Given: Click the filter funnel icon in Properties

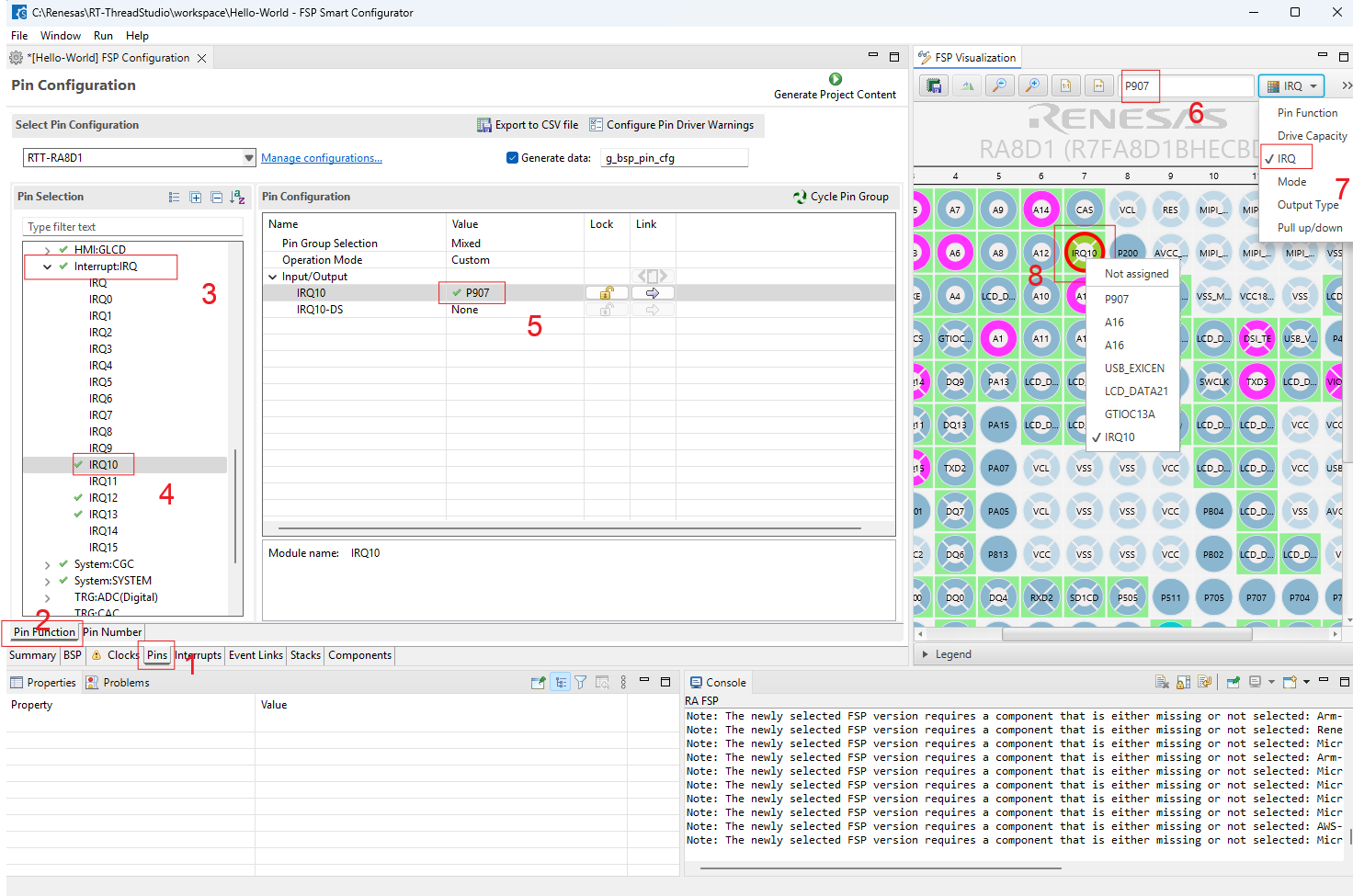Looking at the screenshot, I should coord(581,682).
